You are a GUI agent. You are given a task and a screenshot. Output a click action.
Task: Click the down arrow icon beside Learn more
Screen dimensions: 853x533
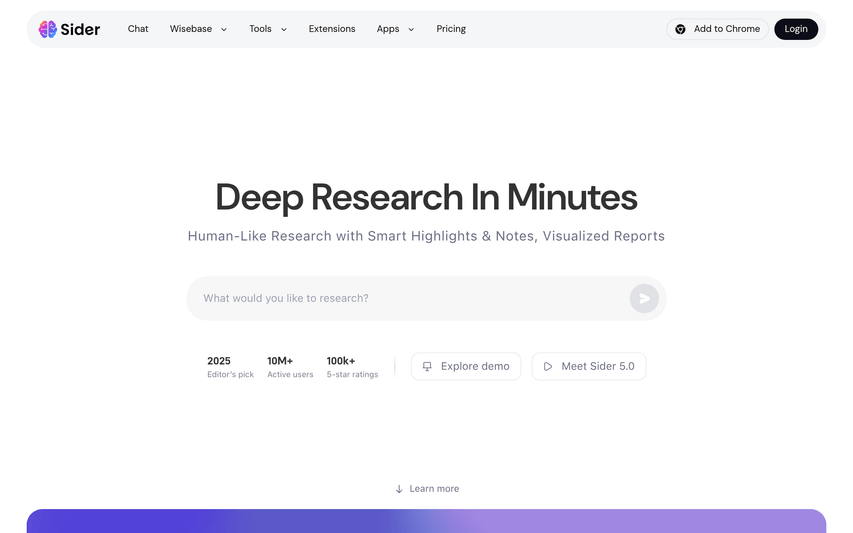(x=399, y=489)
